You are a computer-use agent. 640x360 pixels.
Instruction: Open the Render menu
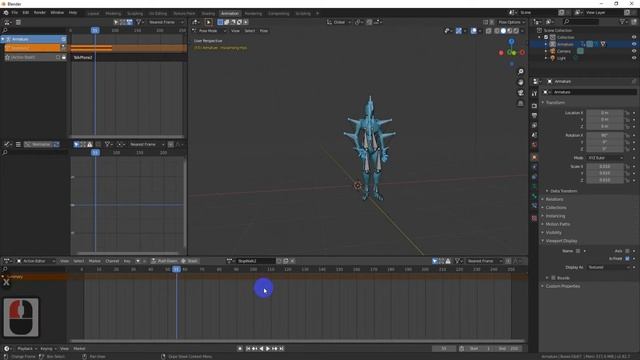[x=40, y=13]
